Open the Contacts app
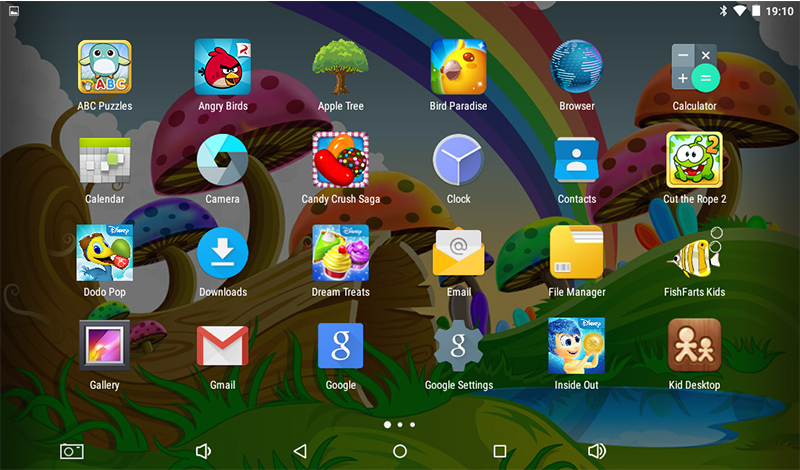Viewport: 800px width, 470px height. click(x=577, y=160)
